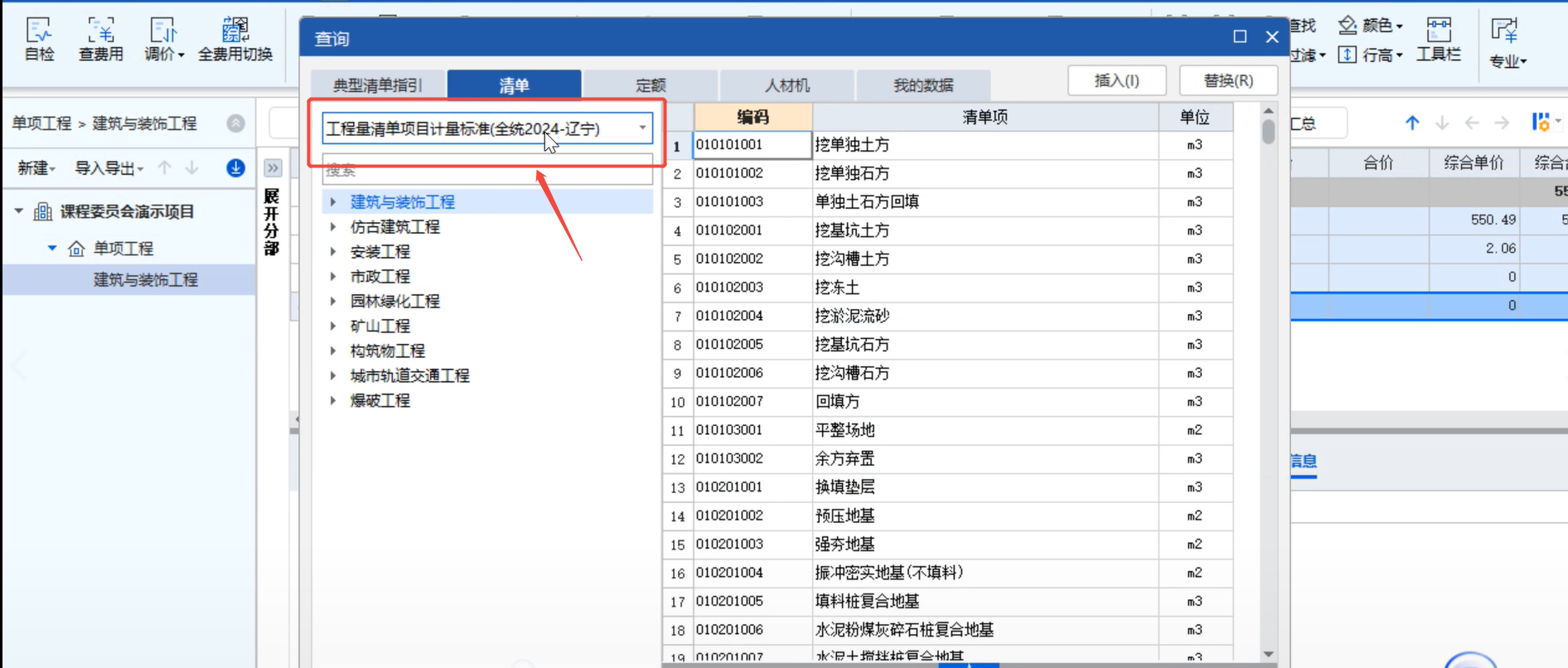Expand the 市政工程 category
This screenshot has height=668, width=1568.
pyautogui.click(x=333, y=276)
